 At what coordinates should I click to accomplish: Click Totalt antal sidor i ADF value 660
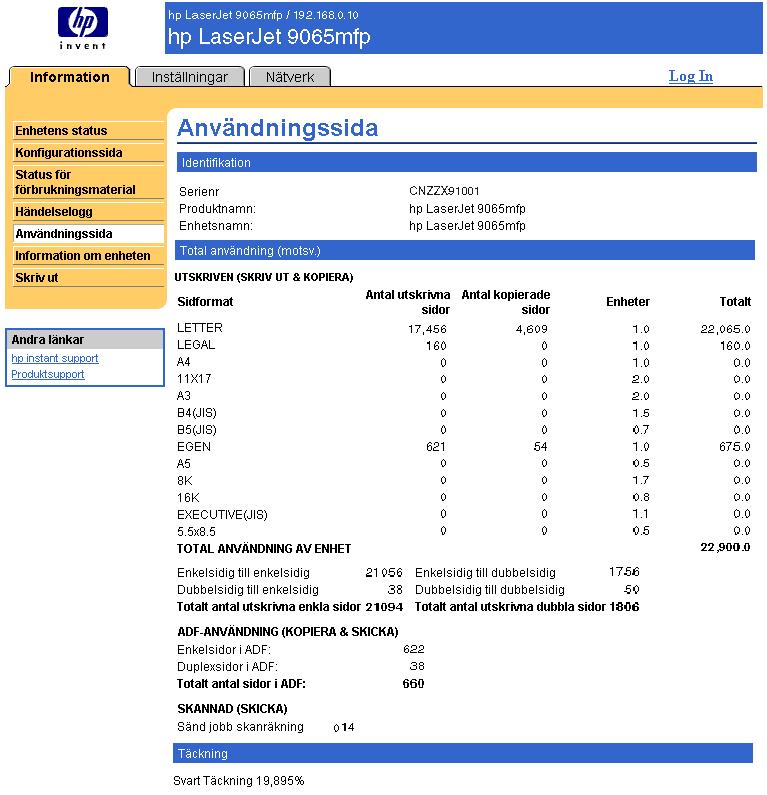(x=413, y=683)
